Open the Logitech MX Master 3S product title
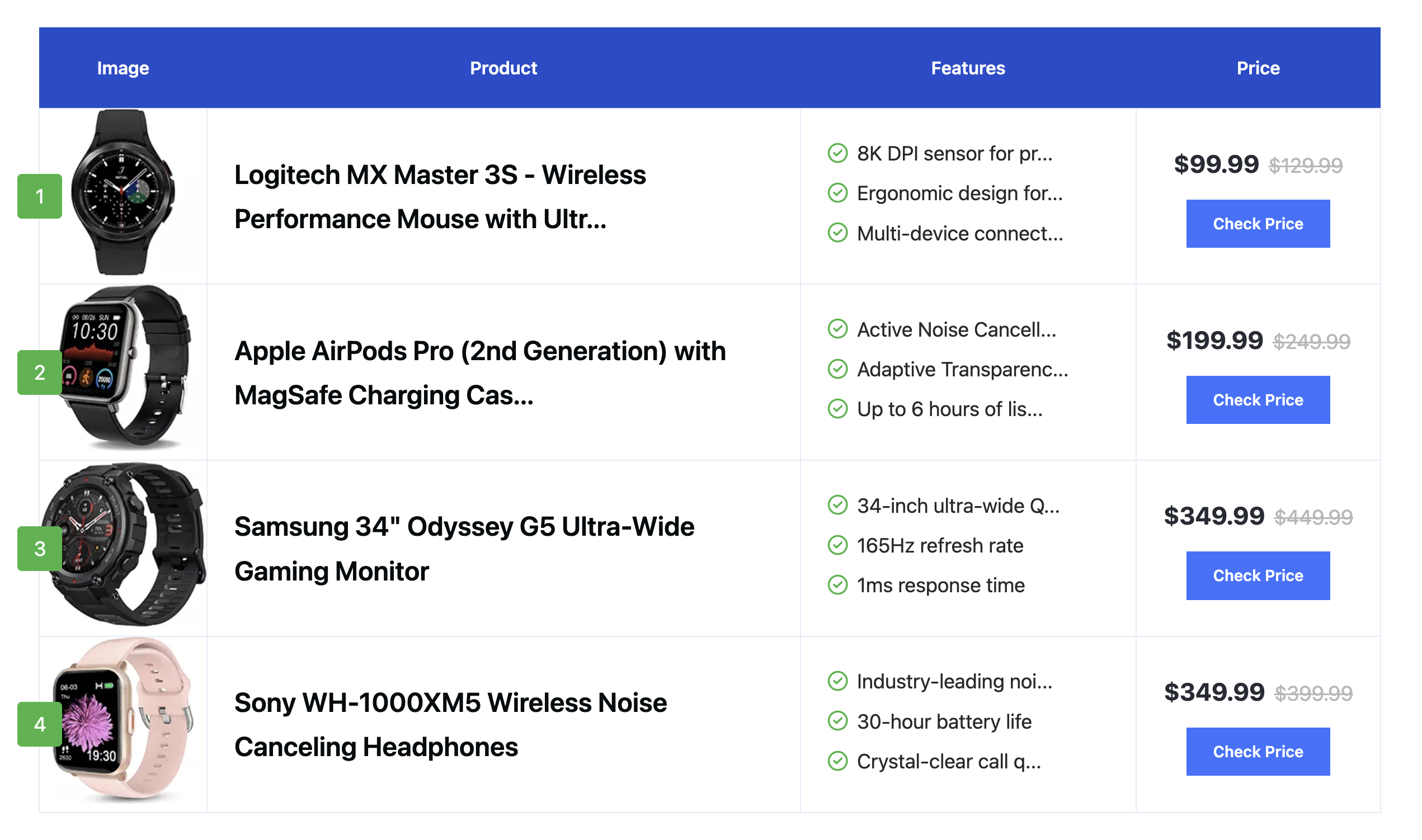Screen dimensions: 1422x840 pyautogui.click(x=440, y=197)
